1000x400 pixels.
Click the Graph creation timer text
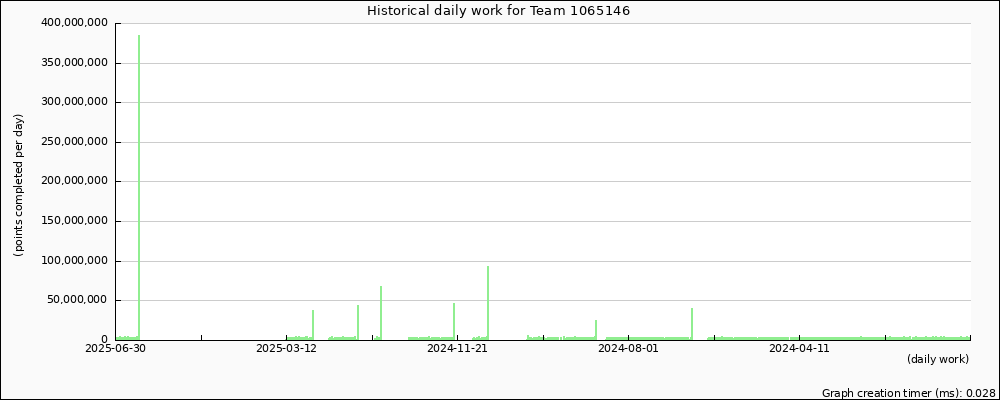908,393
